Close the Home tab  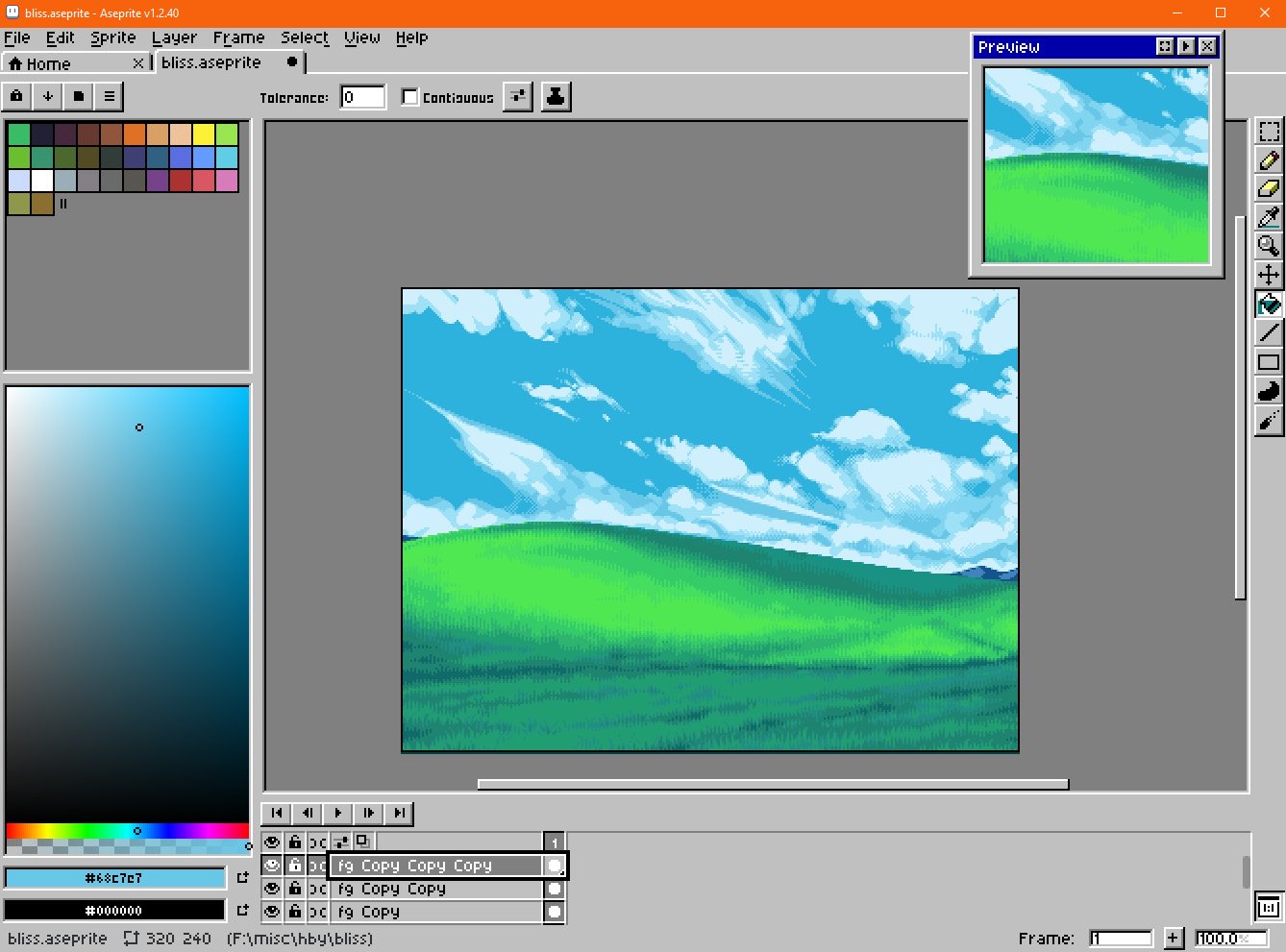138,63
